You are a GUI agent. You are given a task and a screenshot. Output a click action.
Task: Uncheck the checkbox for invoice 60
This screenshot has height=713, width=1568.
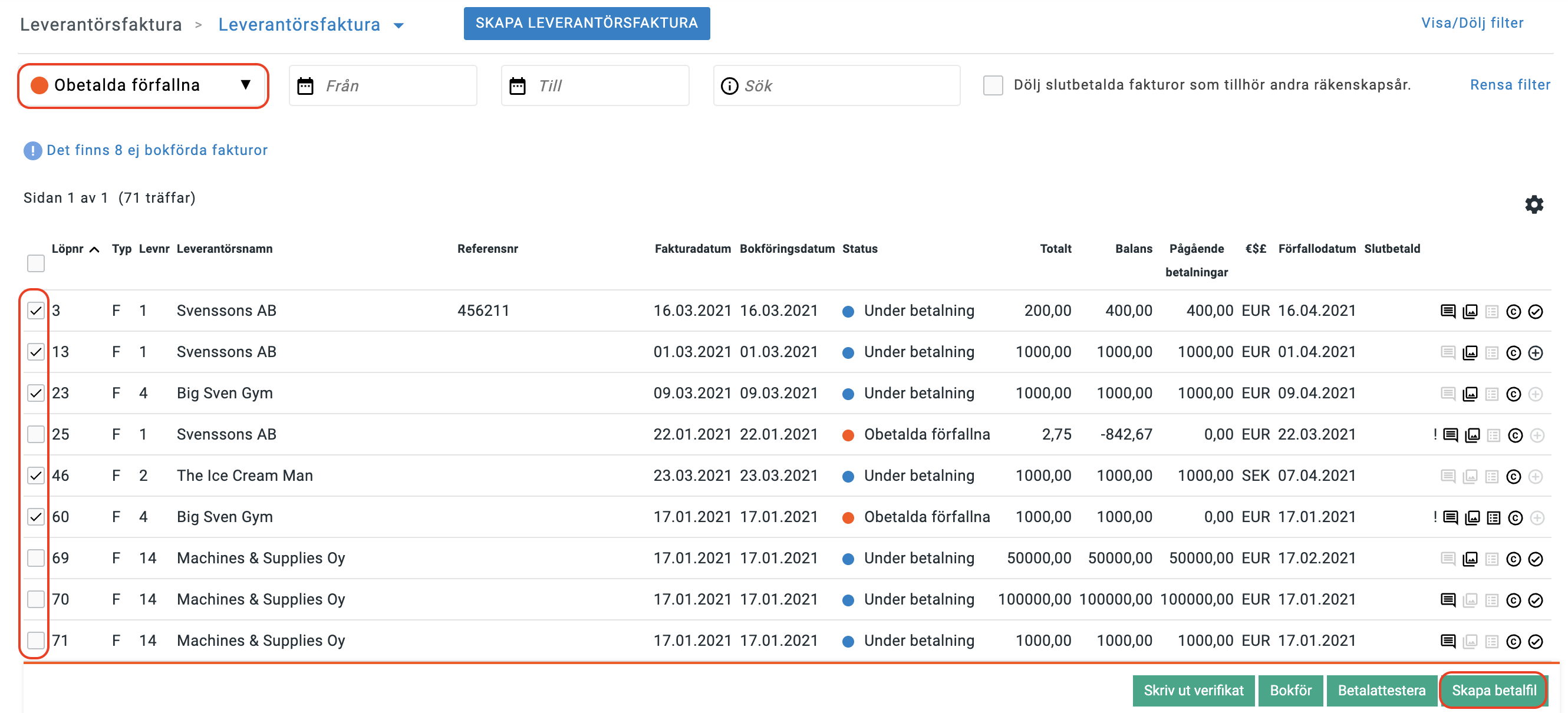click(x=36, y=517)
